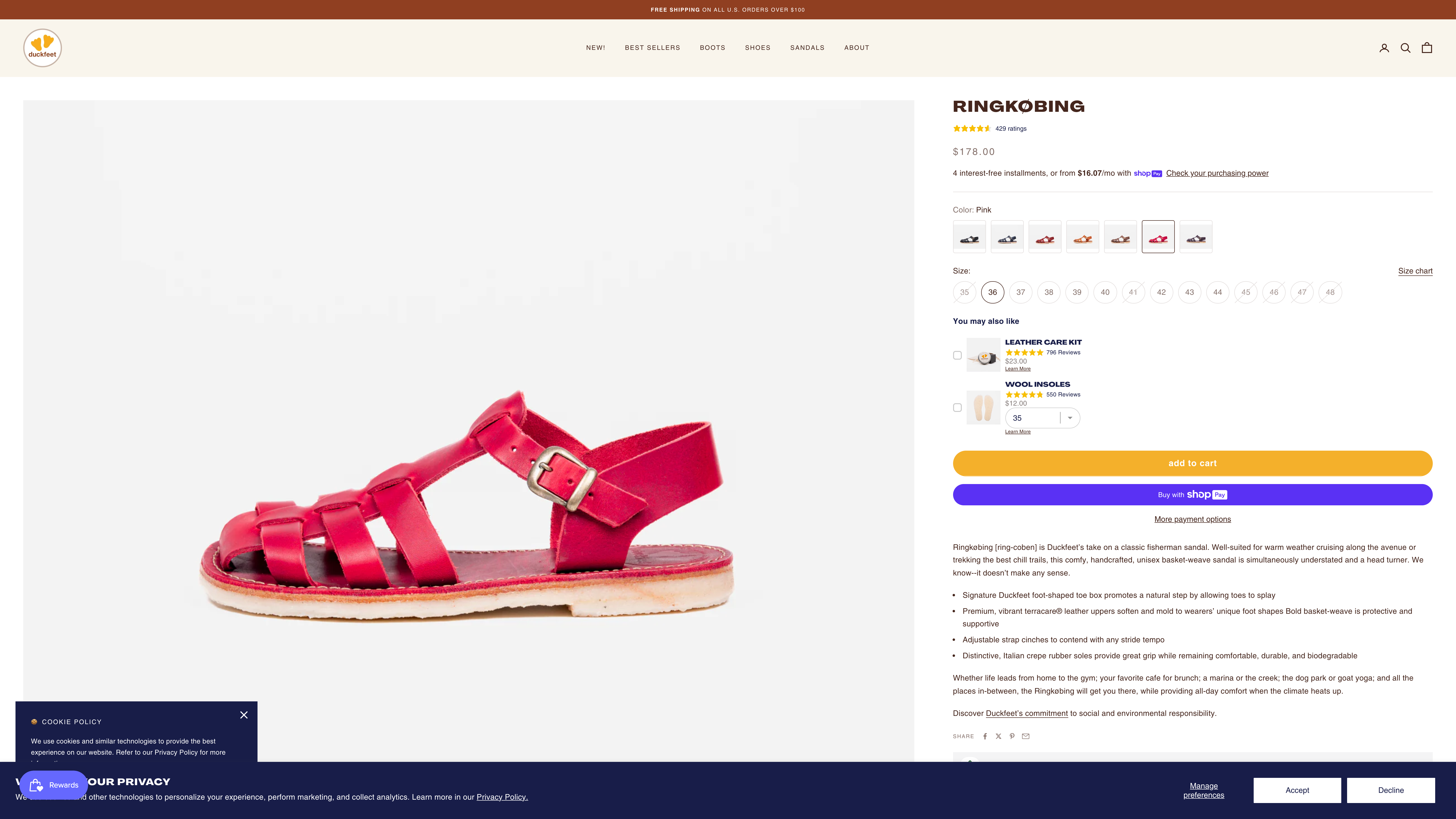Click the Leather Care Kit review stars
This screenshot has height=819, width=1456.
1024,353
